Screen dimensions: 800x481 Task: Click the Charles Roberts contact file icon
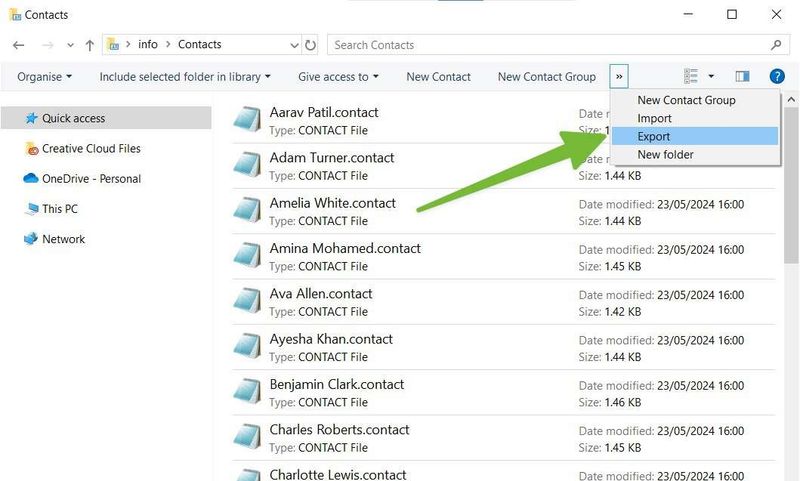247,437
